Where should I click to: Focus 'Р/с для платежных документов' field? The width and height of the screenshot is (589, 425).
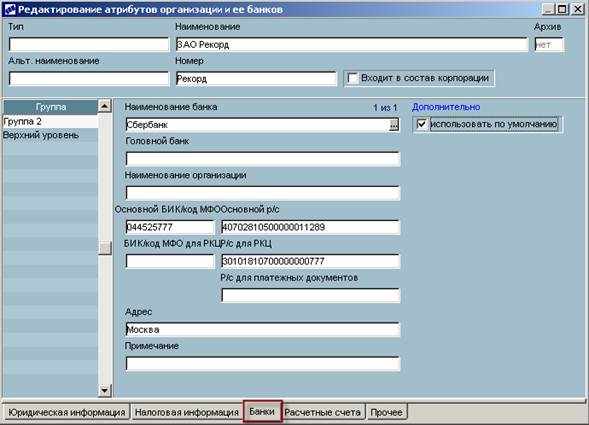[310, 295]
